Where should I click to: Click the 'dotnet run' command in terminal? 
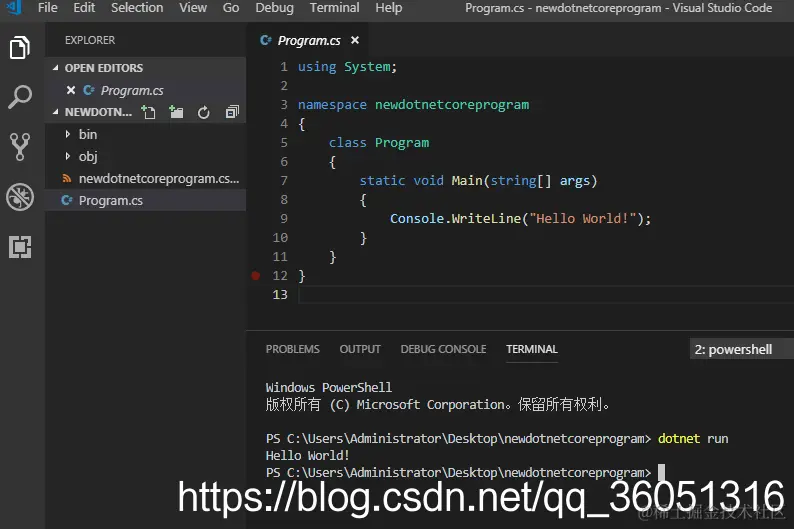[x=693, y=438]
